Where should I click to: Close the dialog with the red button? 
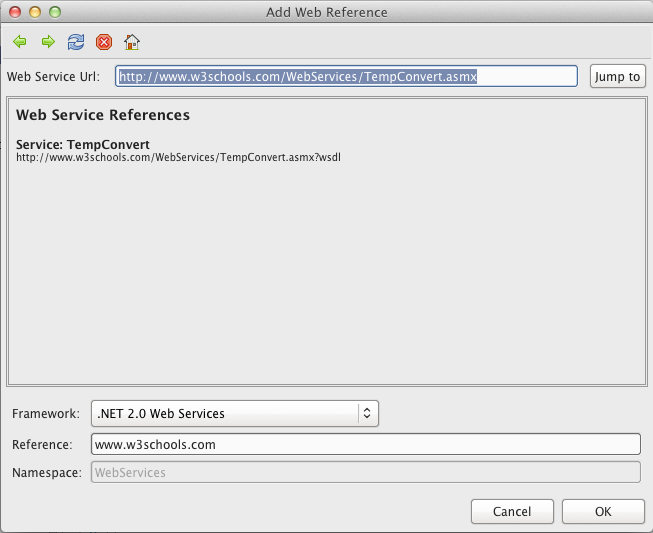[x=15, y=12]
